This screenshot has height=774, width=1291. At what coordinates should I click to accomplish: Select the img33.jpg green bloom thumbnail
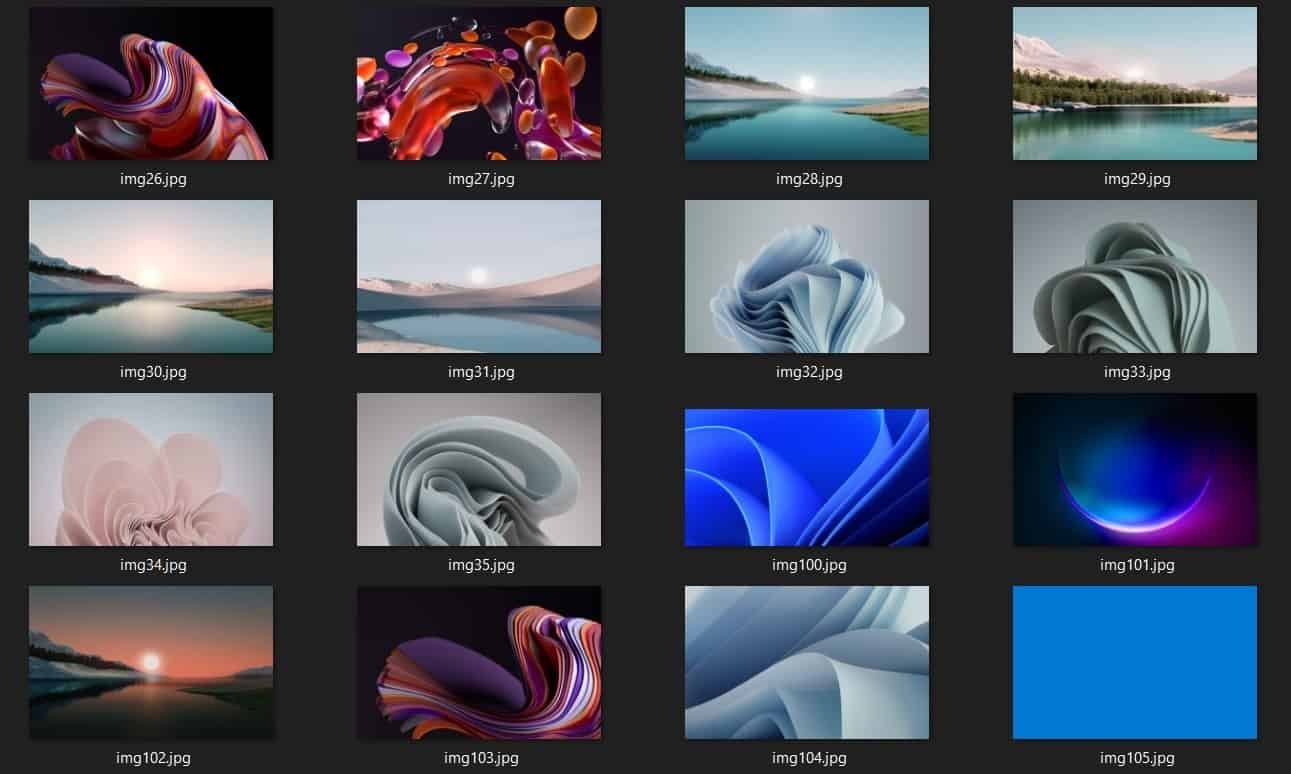1135,276
